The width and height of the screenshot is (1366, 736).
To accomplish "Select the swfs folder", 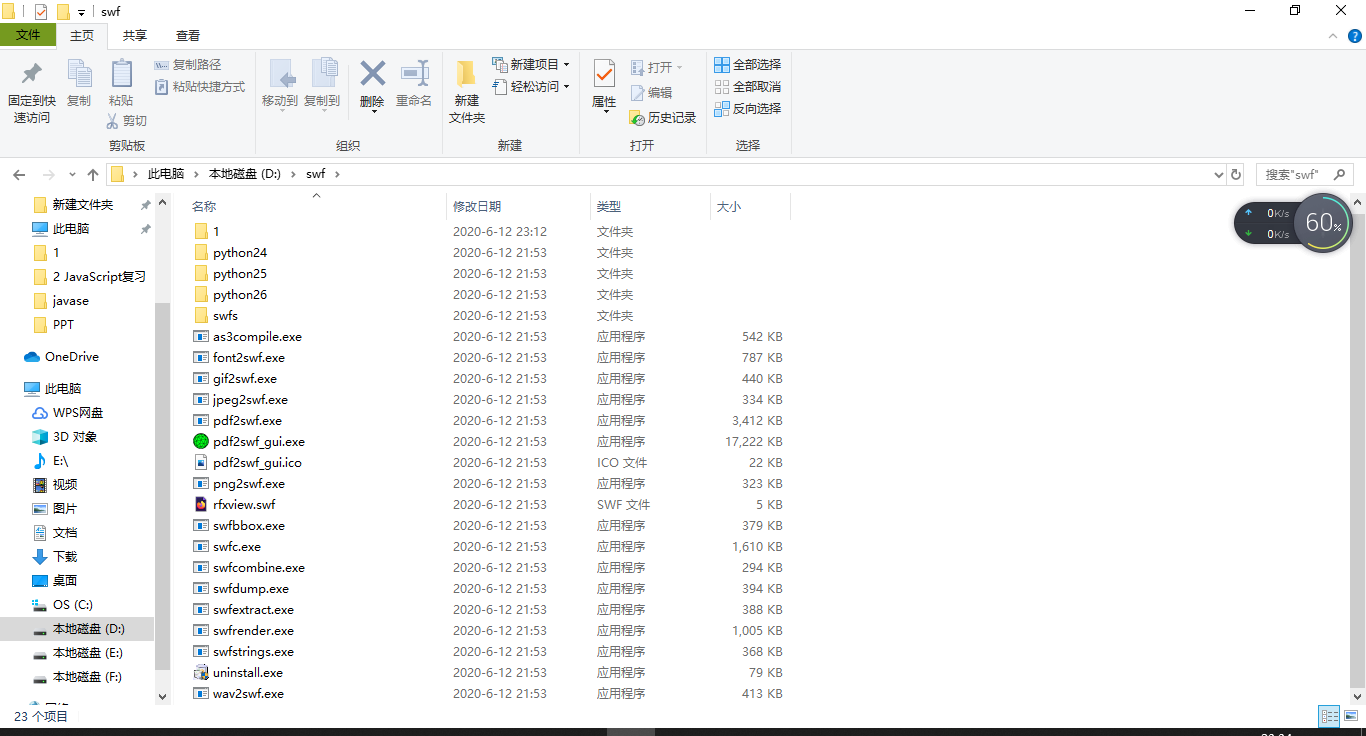I will 225,316.
